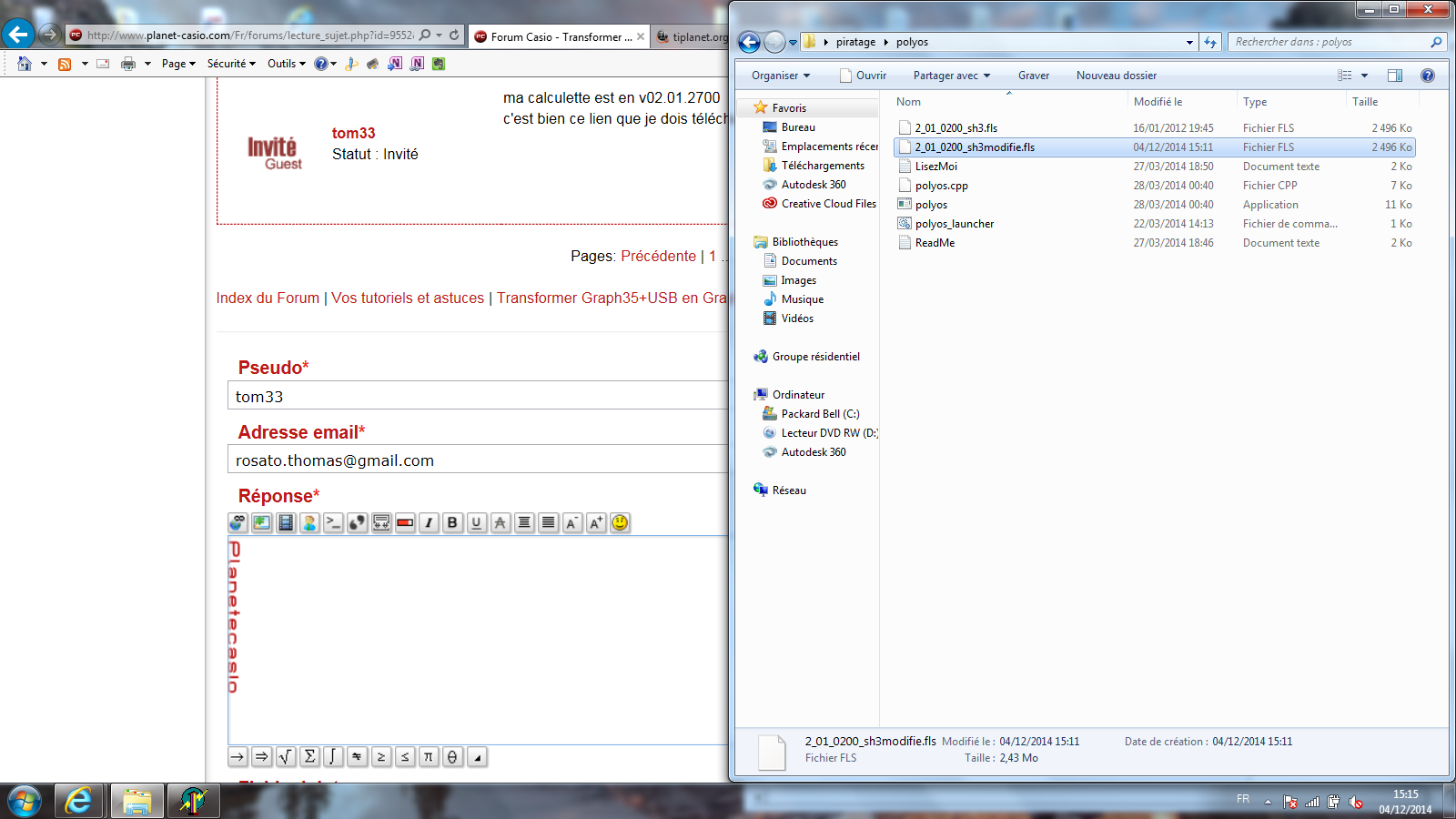Click Nouveau dossier in Explorer toolbar
The width and height of the screenshot is (1456, 819).
pyautogui.click(x=1117, y=76)
